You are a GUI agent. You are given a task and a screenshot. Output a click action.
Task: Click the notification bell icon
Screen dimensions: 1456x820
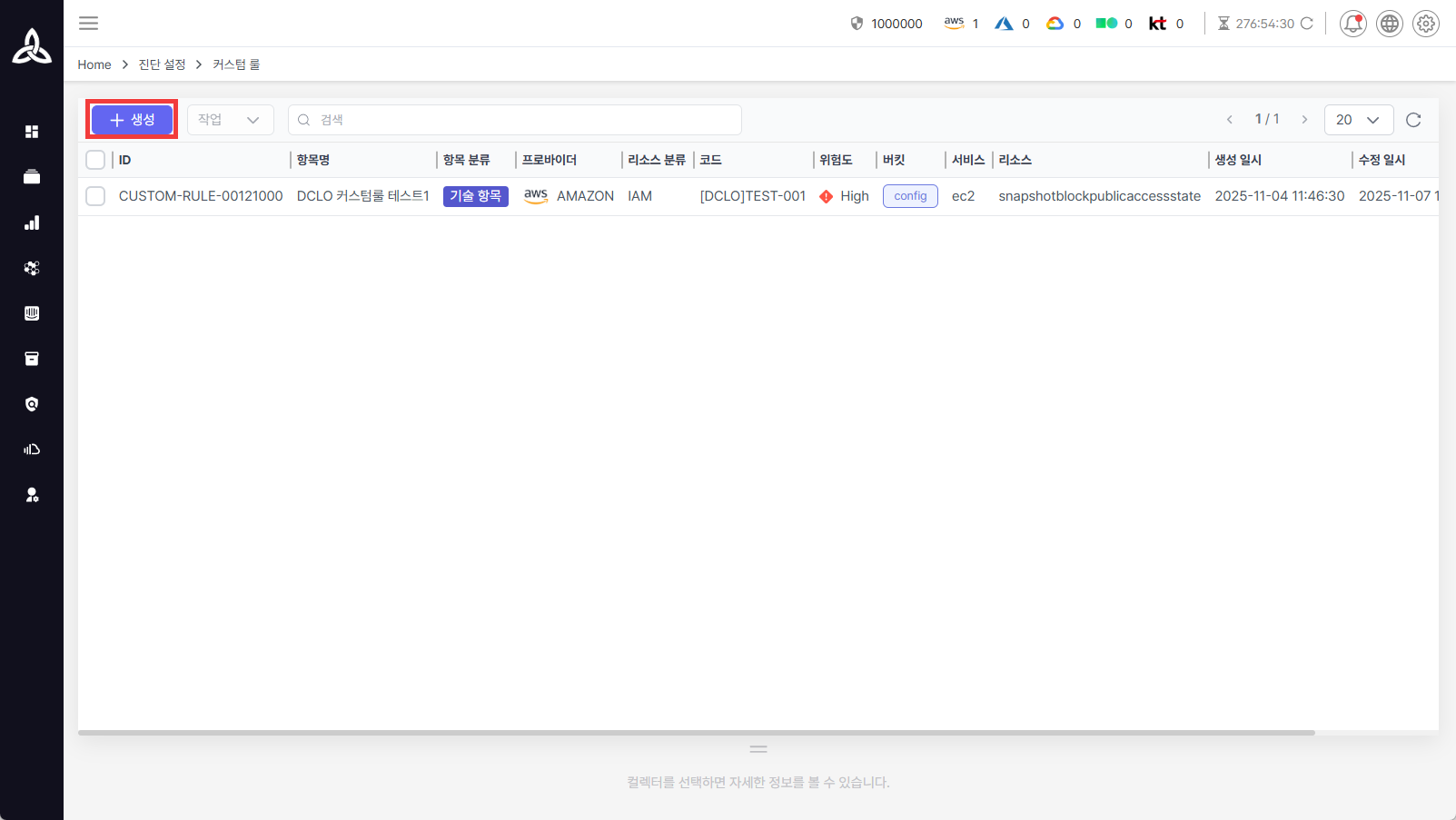(x=1352, y=24)
